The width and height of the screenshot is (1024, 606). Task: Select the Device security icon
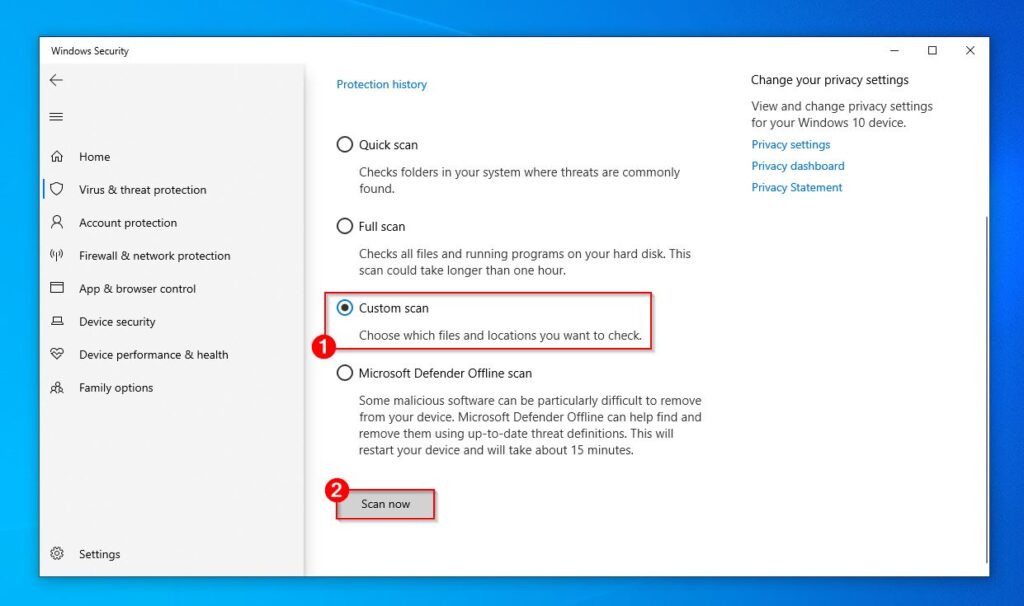60,322
